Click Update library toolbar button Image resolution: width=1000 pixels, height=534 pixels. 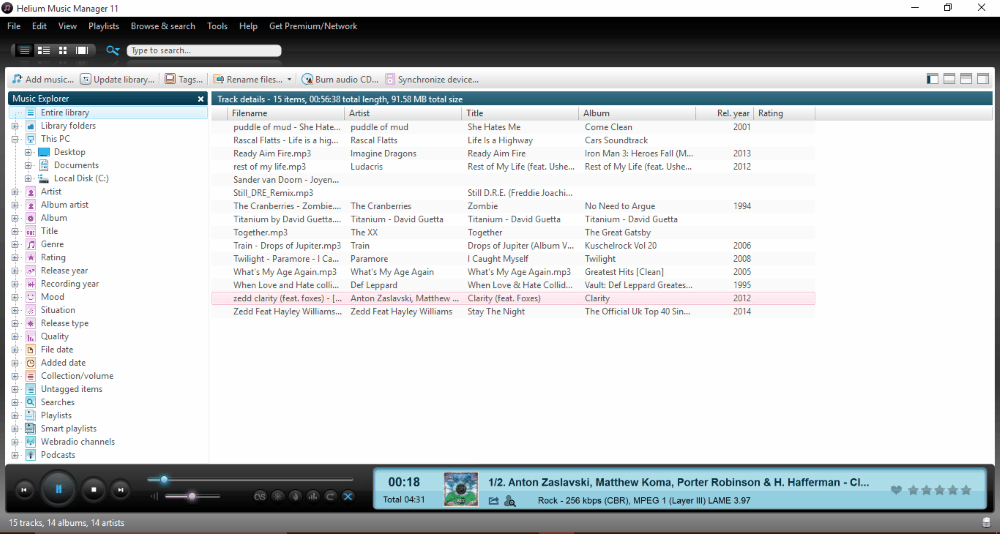(x=117, y=80)
